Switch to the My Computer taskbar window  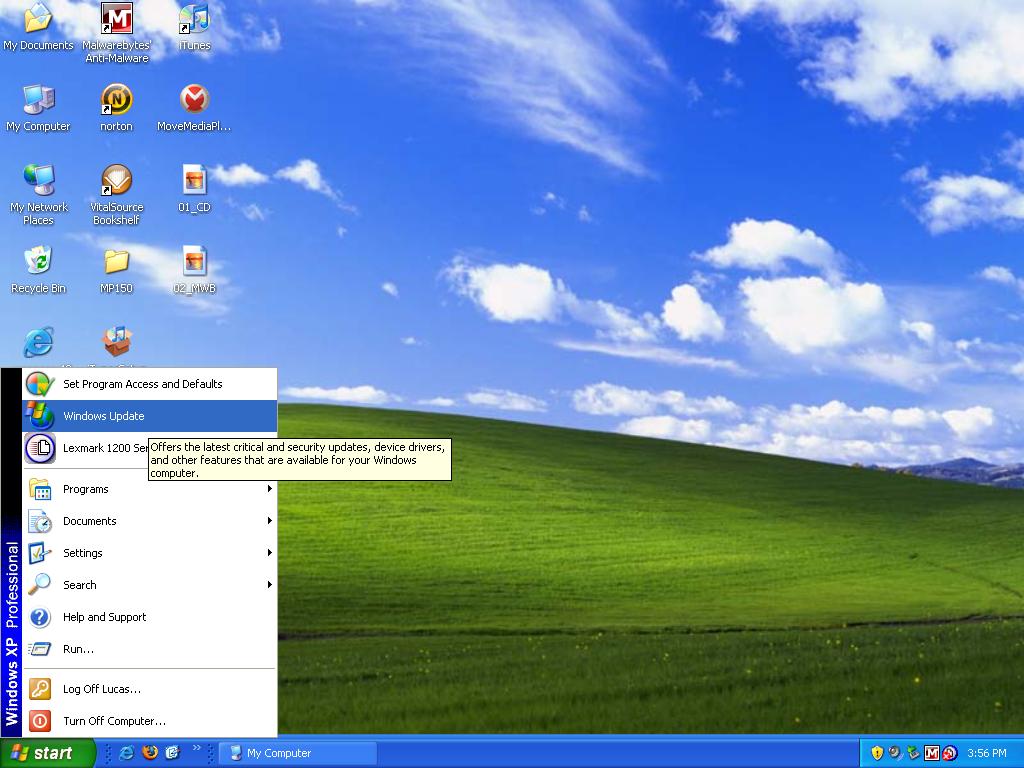point(297,753)
